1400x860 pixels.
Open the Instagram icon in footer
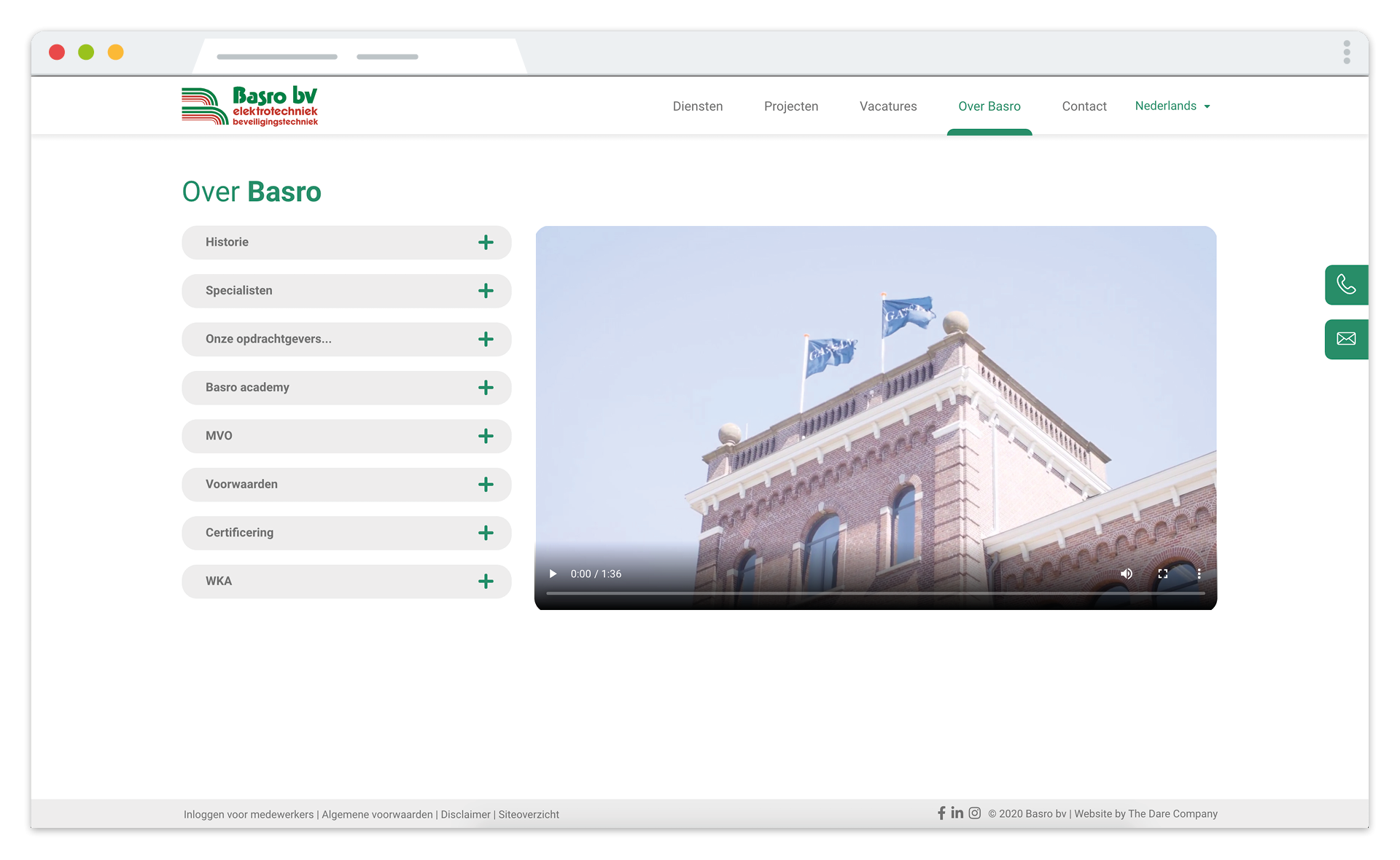[975, 813]
